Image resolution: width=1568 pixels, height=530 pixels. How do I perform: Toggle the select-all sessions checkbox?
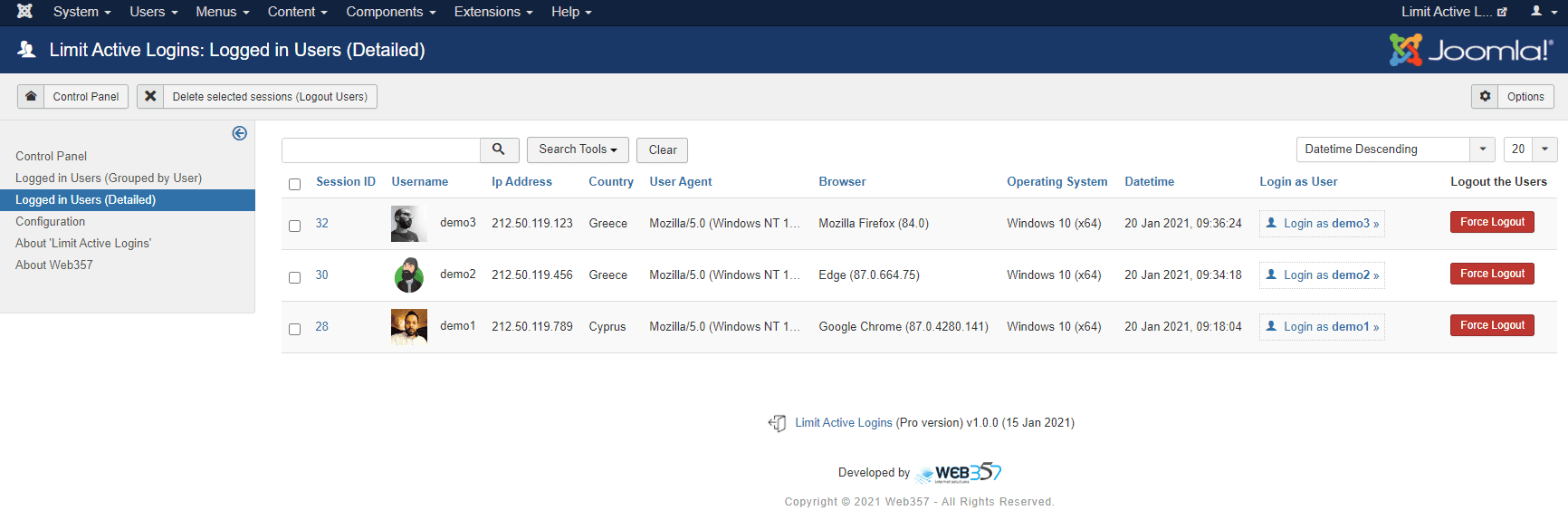(294, 184)
